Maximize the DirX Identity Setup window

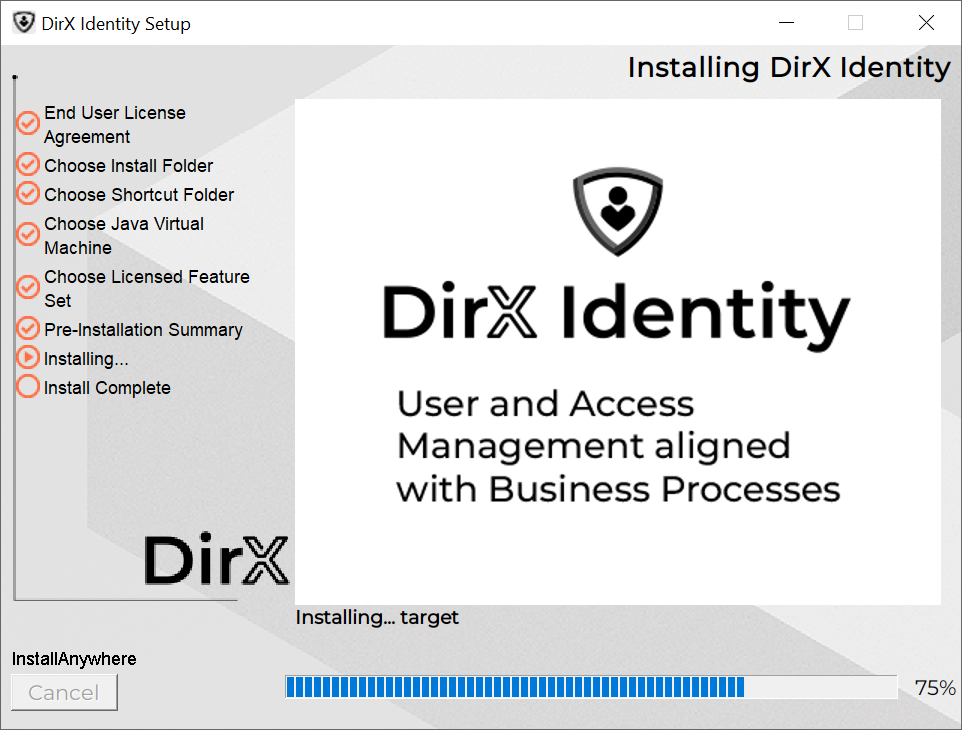click(x=855, y=23)
